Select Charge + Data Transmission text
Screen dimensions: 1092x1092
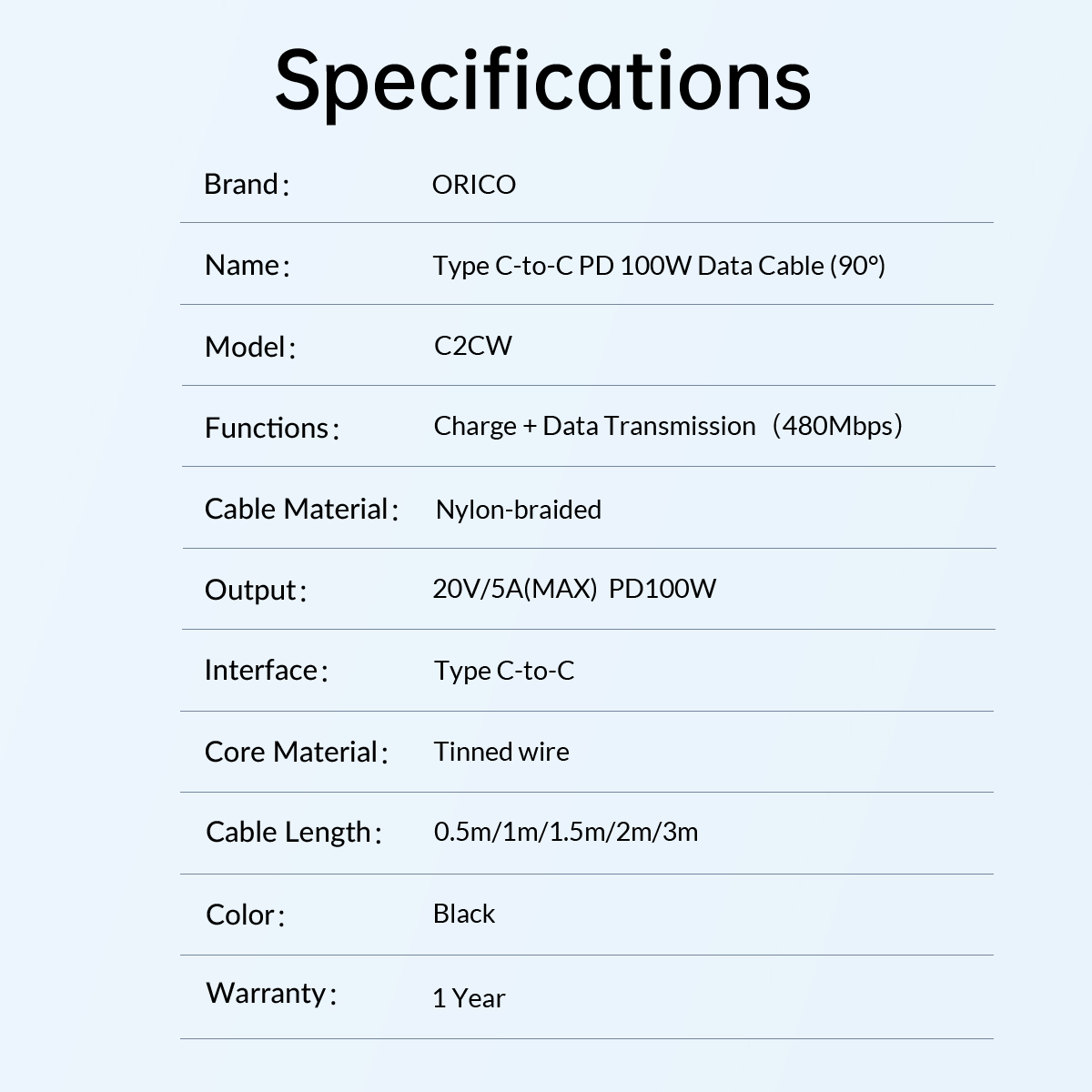[x=594, y=426]
